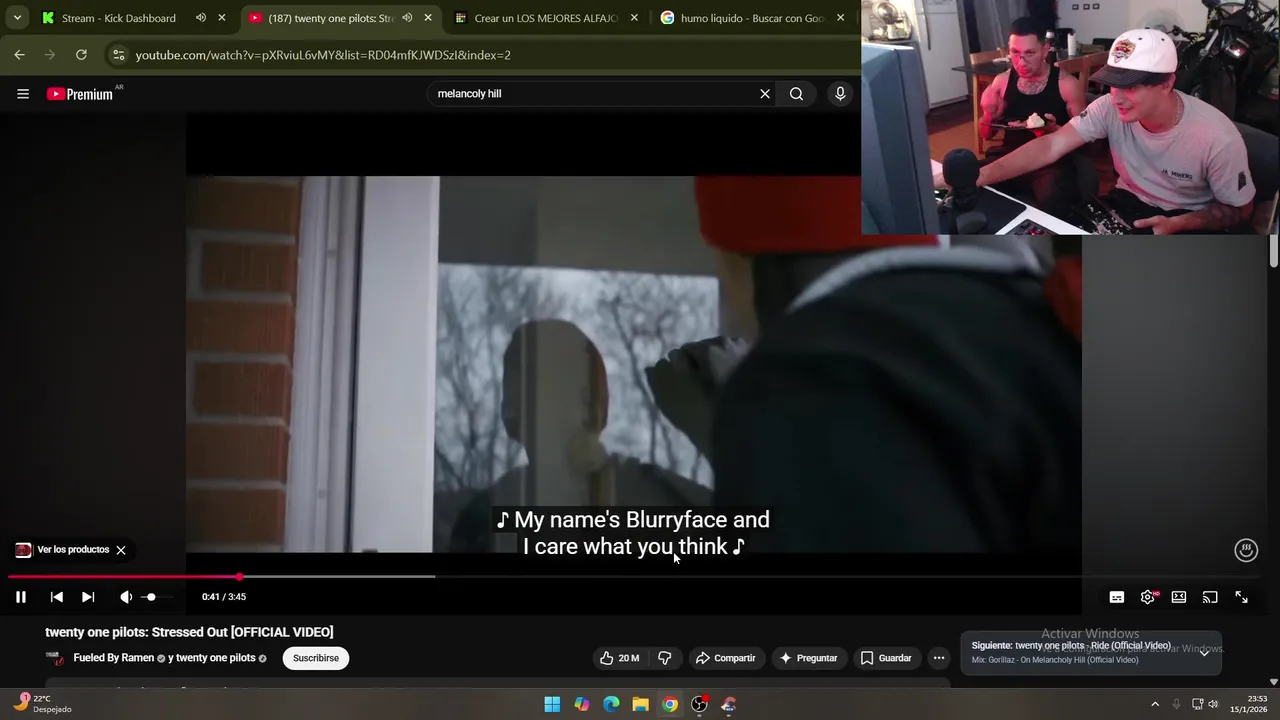Start voice search with microphone
This screenshot has height=720, width=1280.
(840, 94)
